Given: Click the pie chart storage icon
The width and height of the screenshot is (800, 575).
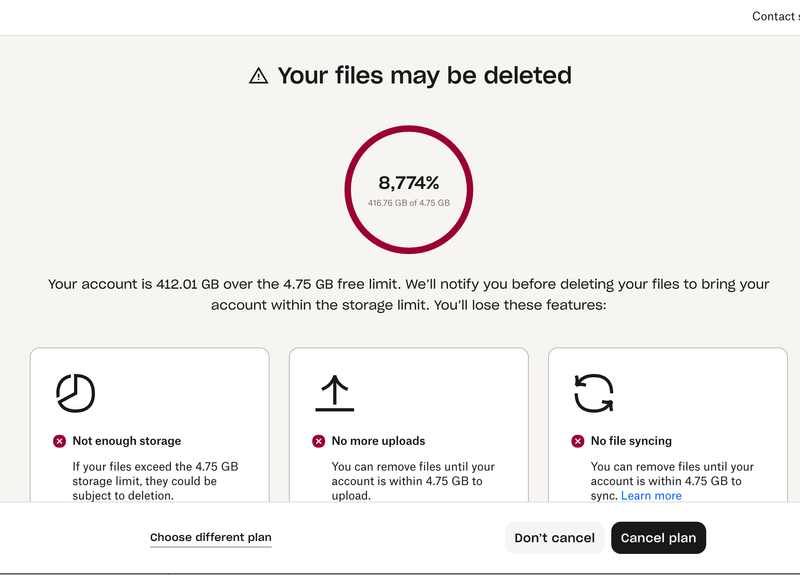Looking at the screenshot, I should tap(75, 393).
